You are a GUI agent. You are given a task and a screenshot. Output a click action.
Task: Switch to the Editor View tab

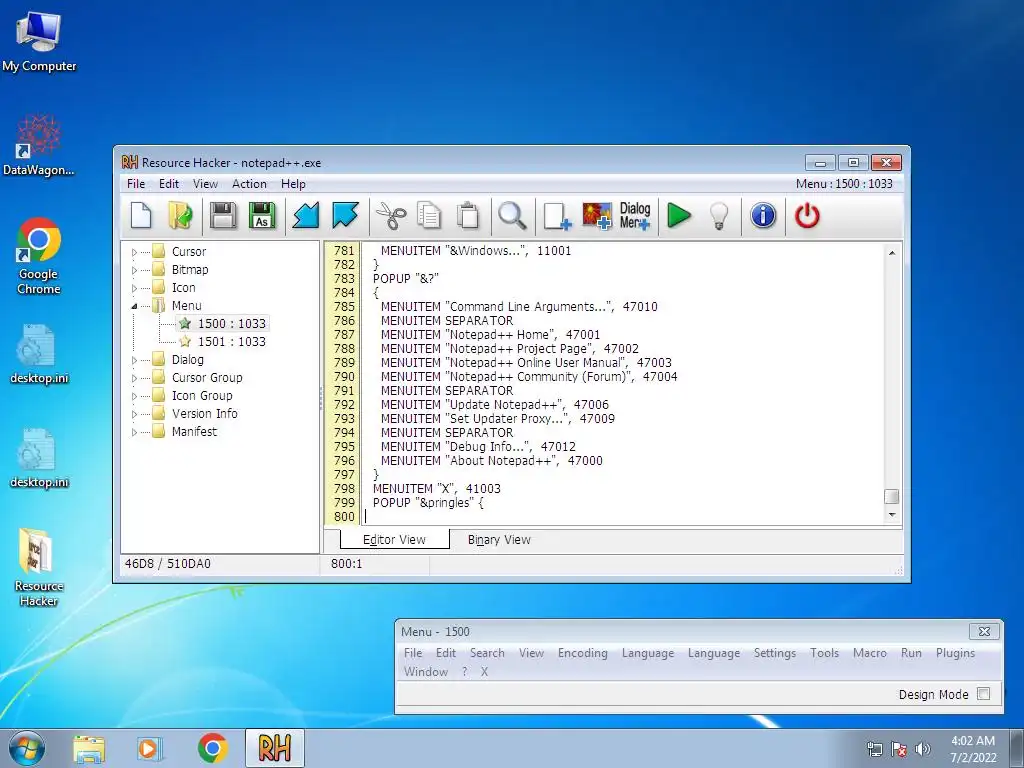(394, 539)
